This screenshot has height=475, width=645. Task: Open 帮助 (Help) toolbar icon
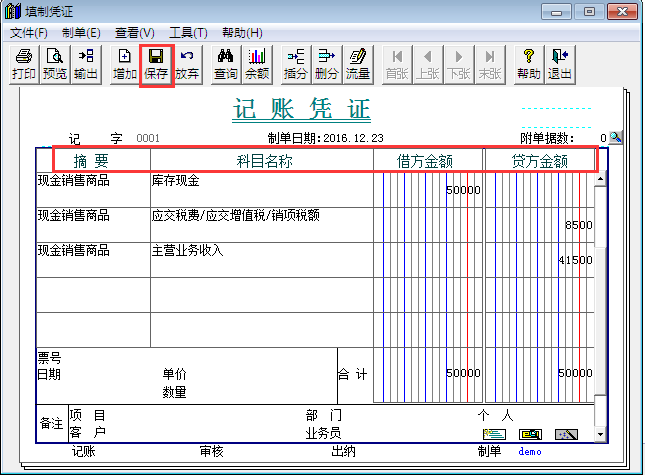point(529,65)
